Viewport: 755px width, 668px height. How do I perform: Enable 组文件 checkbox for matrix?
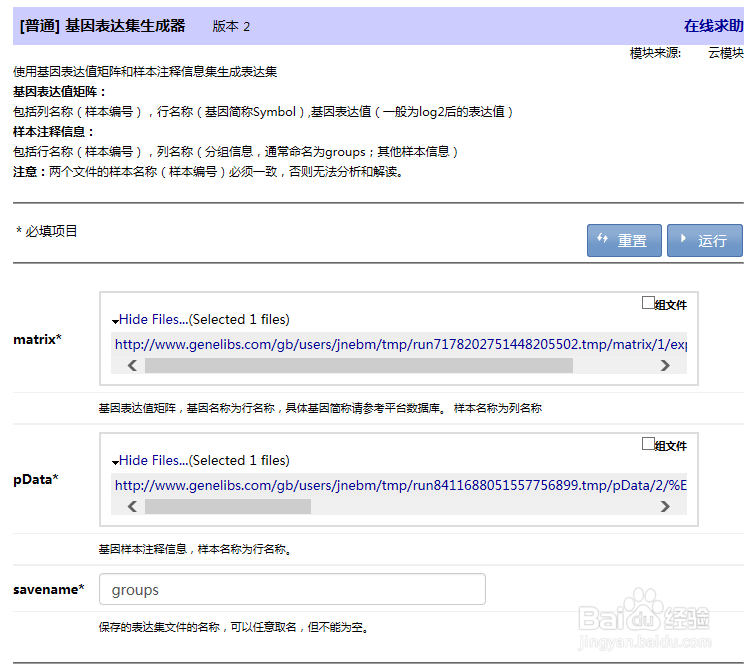tap(648, 303)
